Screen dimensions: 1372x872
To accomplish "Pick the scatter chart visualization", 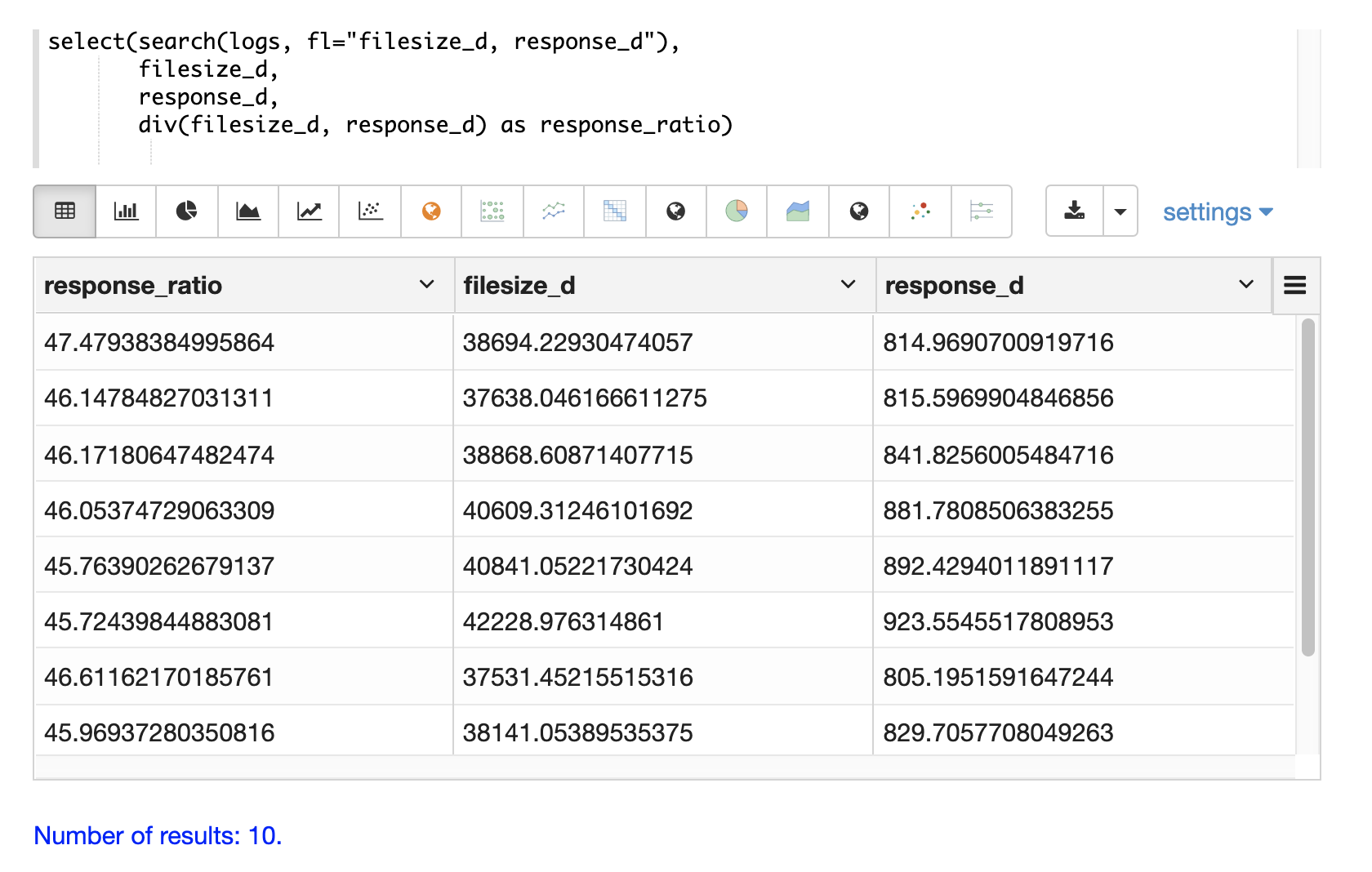I will click(371, 211).
